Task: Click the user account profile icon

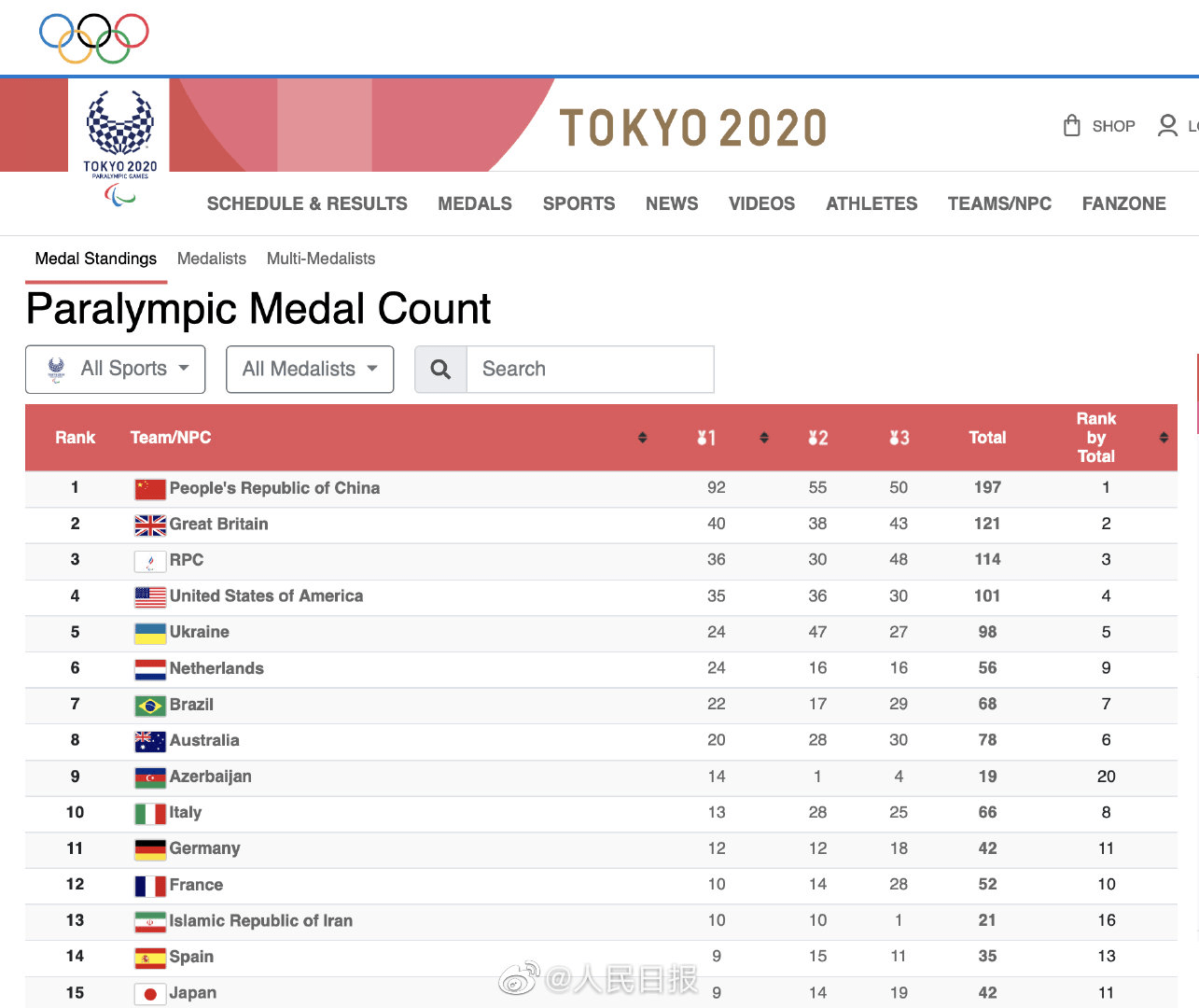Action: point(1167,125)
